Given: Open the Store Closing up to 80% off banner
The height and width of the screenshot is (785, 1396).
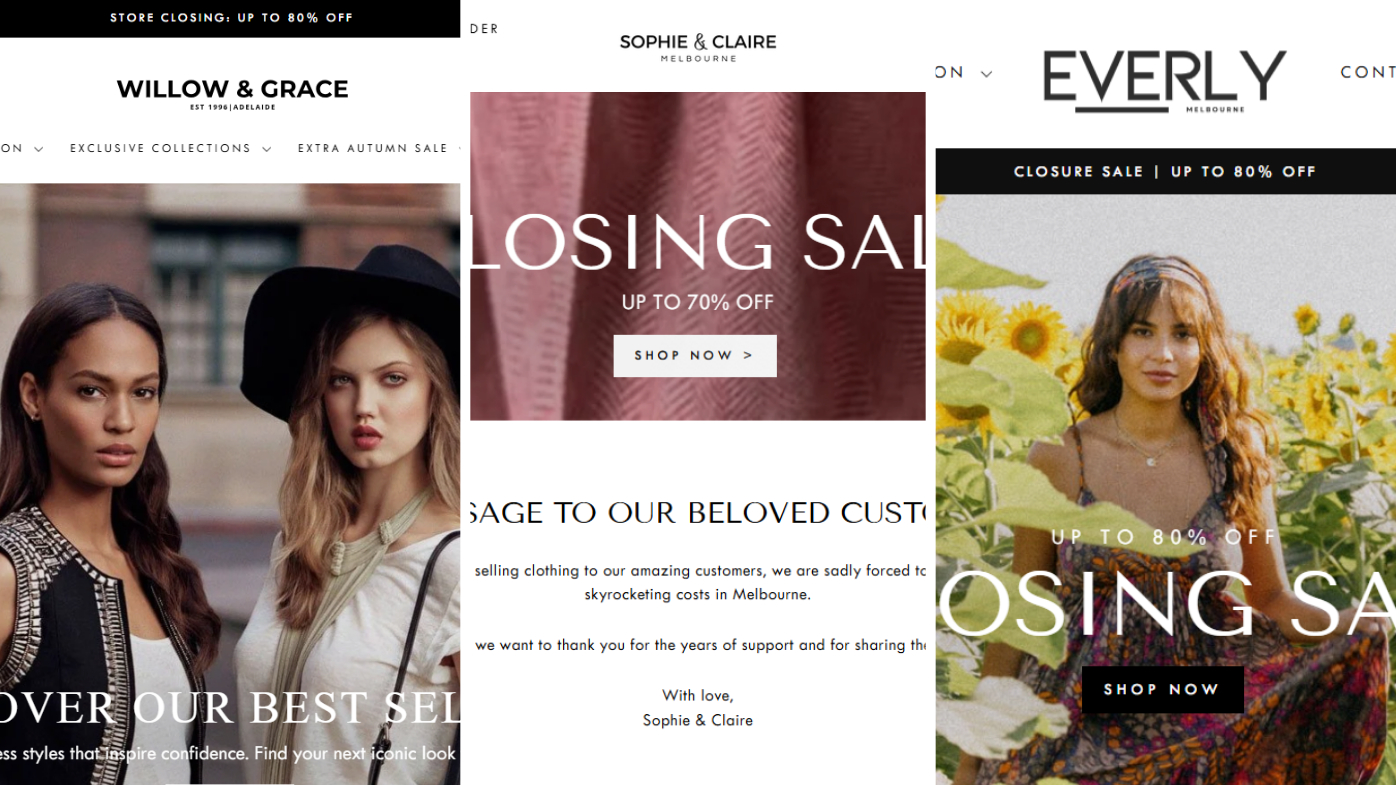Looking at the screenshot, I should point(230,18).
